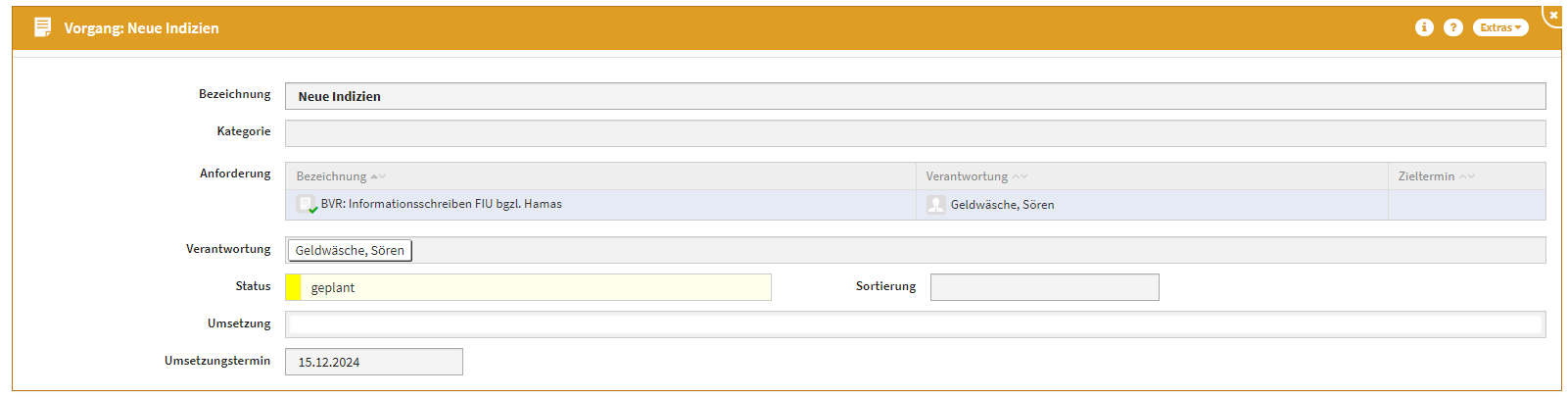Select Geldwäsche, Sören in the Anforderung row

coord(1002,205)
